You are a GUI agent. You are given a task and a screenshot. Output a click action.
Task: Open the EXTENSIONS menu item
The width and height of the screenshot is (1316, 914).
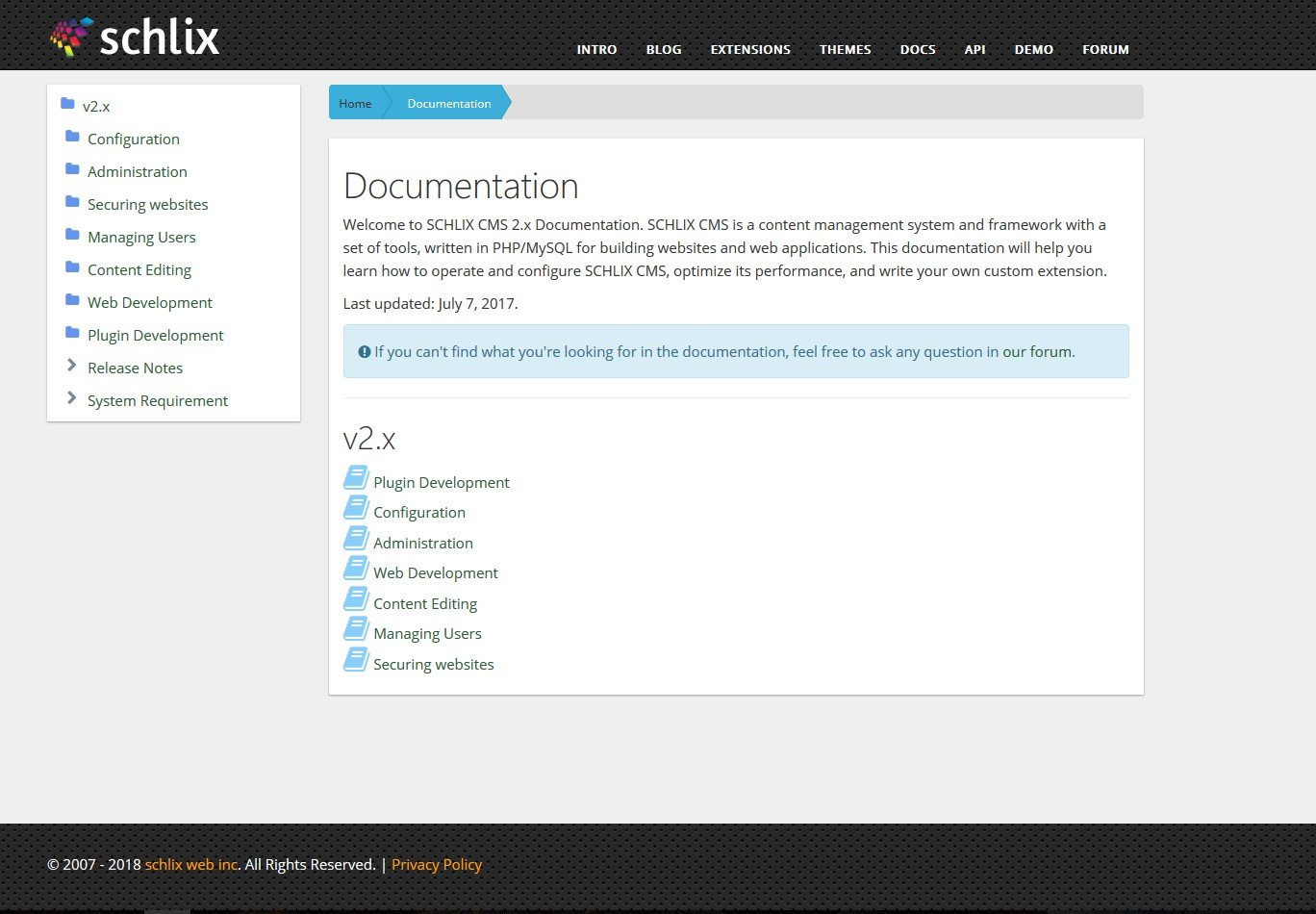coord(750,49)
